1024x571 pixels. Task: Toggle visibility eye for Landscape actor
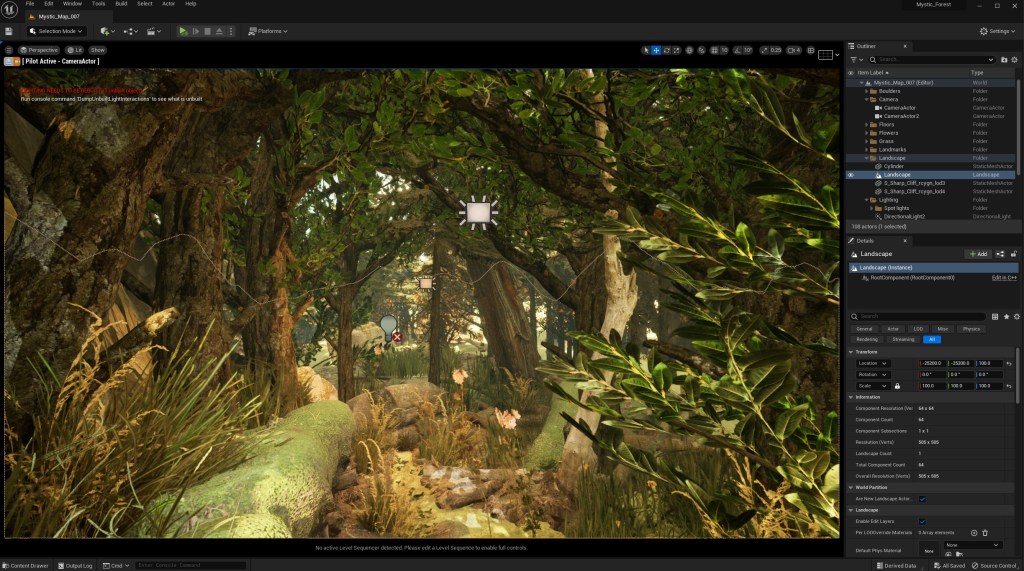tap(851, 175)
